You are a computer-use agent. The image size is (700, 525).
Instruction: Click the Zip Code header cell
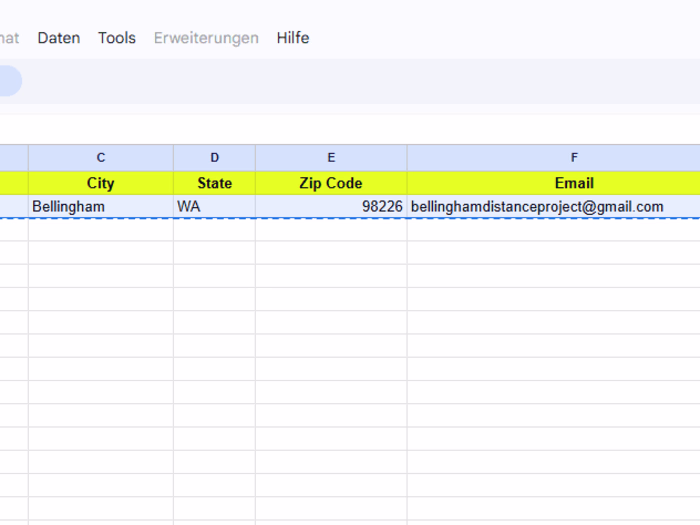331,183
